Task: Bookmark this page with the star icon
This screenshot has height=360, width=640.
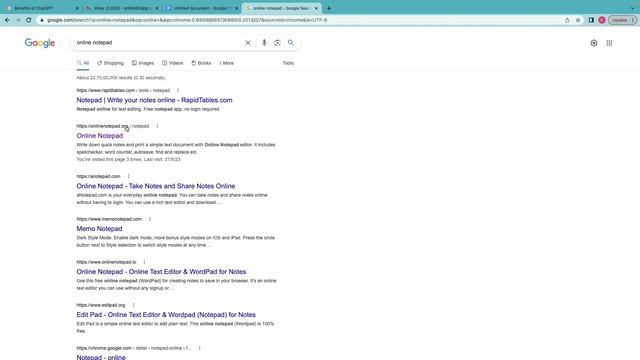Action: coord(578,20)
